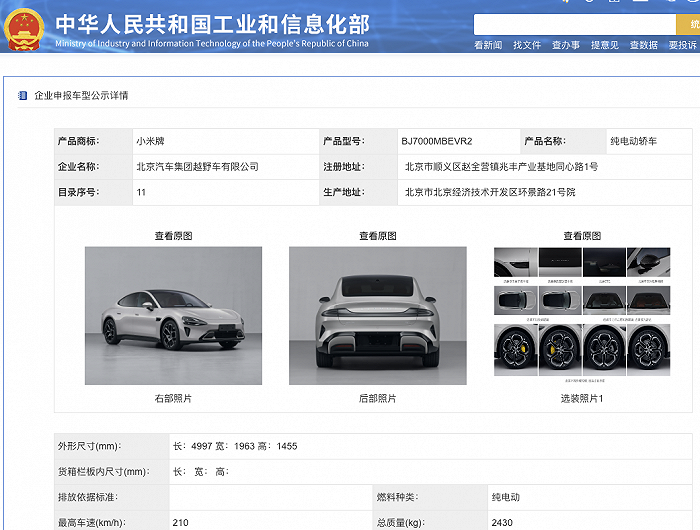Select company name 北京汽车集团越野车有限公司

pos(197,167)
